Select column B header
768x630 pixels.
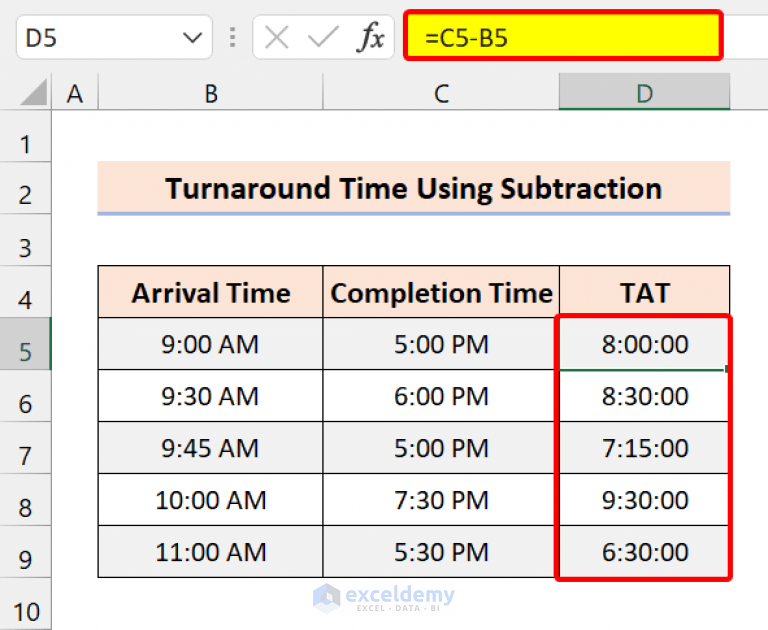(211, 92)
